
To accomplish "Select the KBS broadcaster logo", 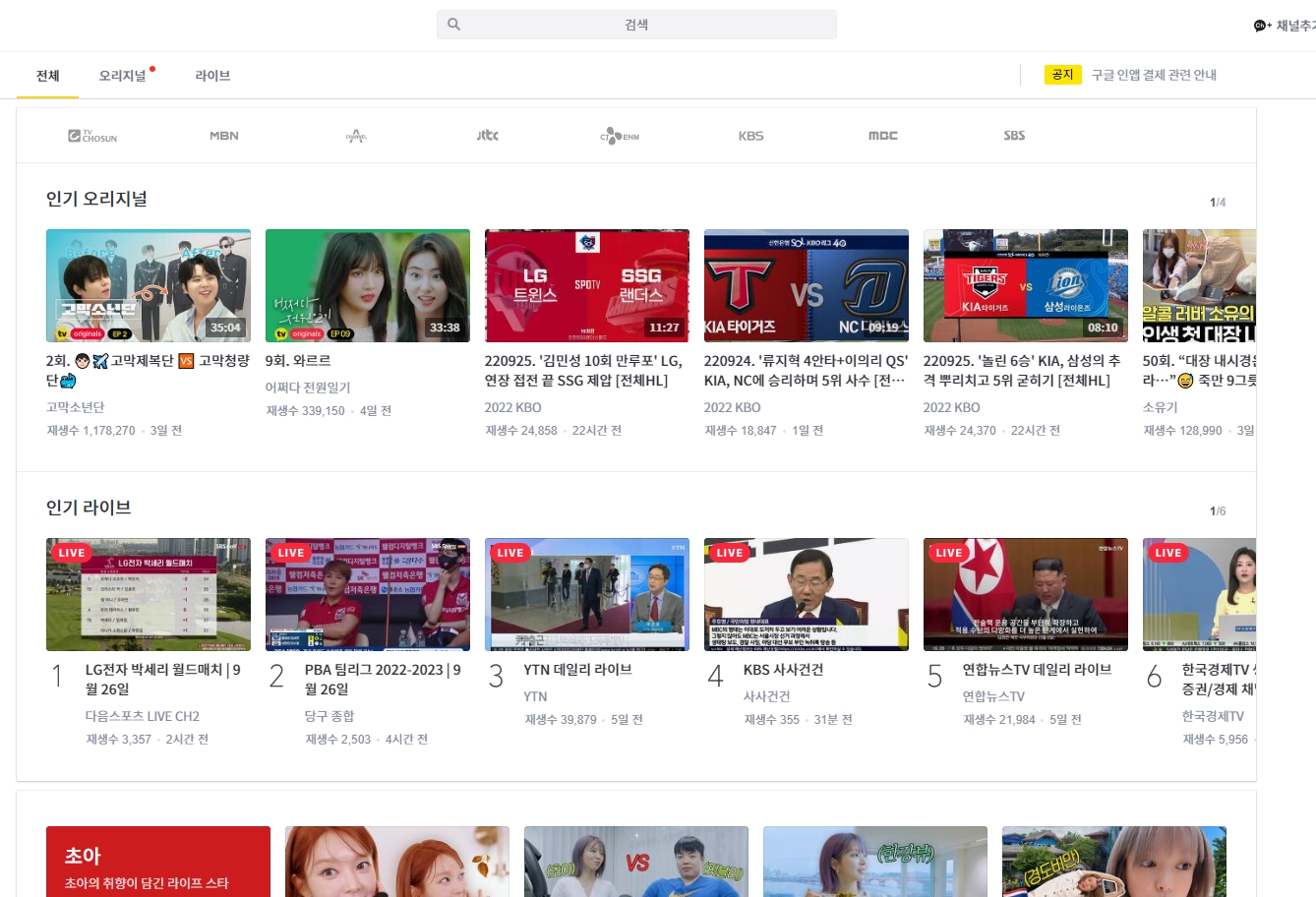I will click(x=750, y=135).
